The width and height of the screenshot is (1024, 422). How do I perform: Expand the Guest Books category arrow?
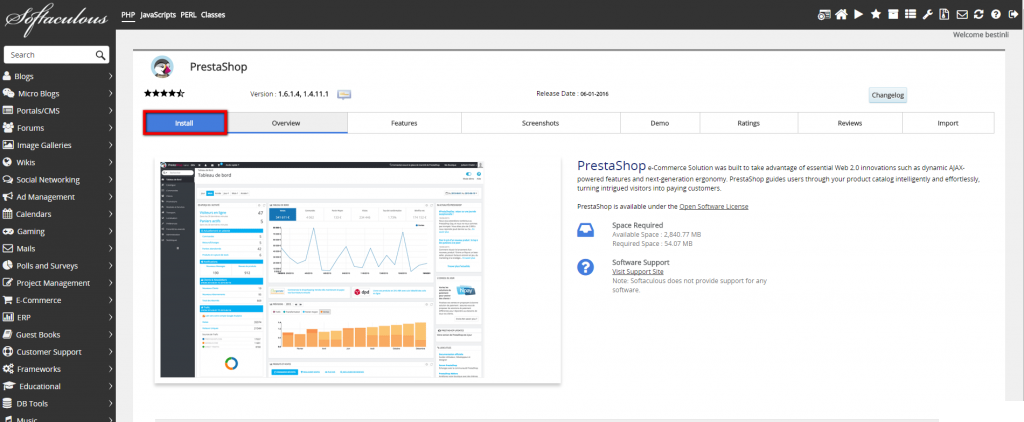[110, 334]
